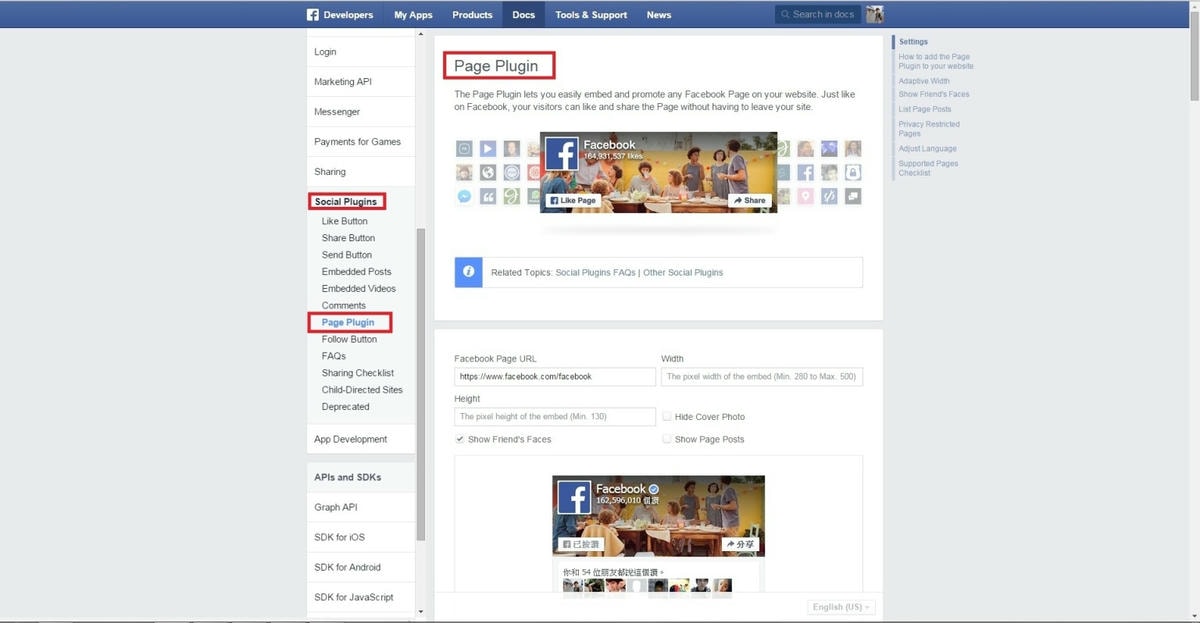Open the Like Button docs page
The image size is (1200, 623).
click(345, 221)
